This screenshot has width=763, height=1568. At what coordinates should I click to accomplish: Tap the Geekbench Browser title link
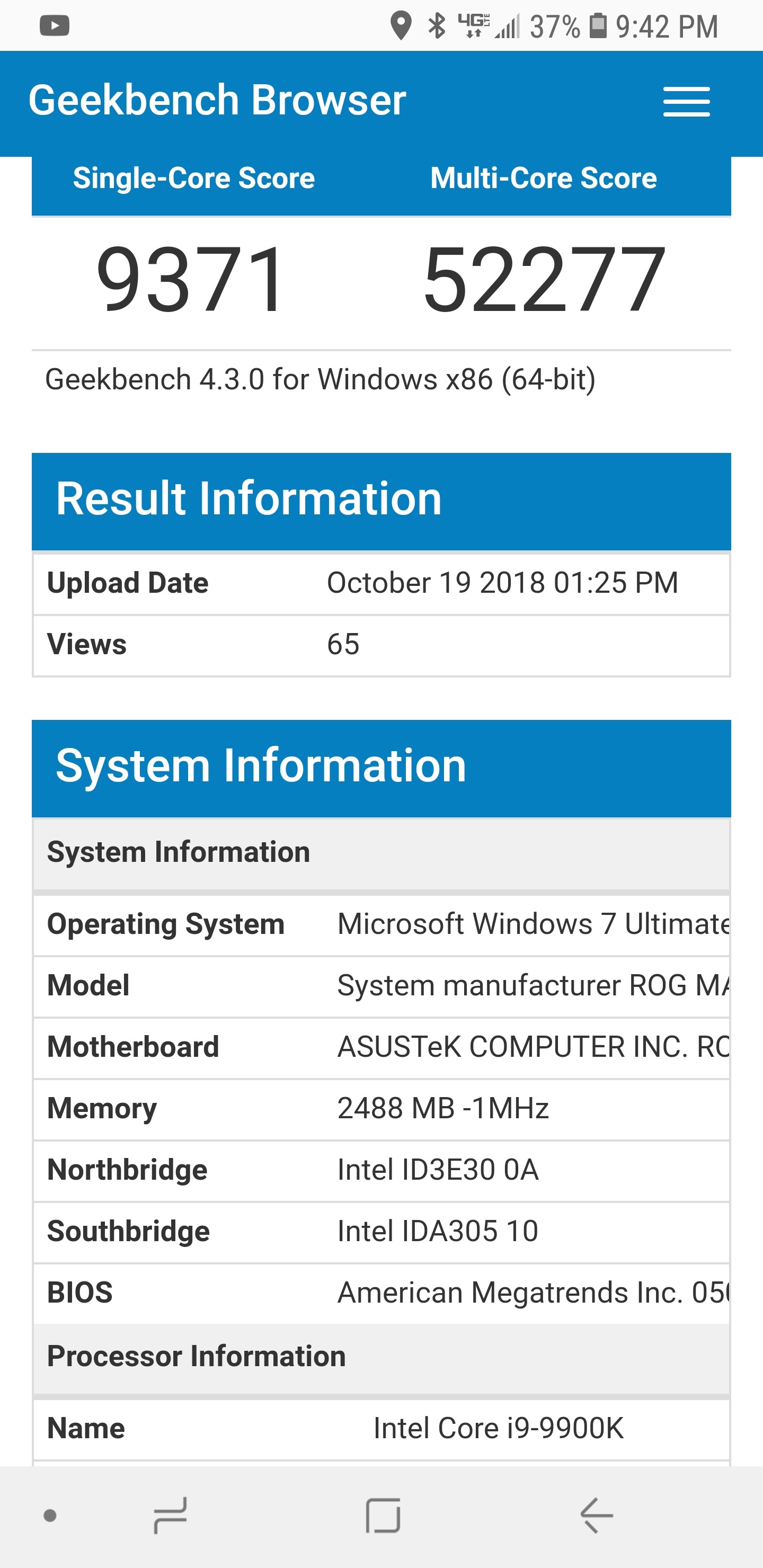click(x=217, y=101)
